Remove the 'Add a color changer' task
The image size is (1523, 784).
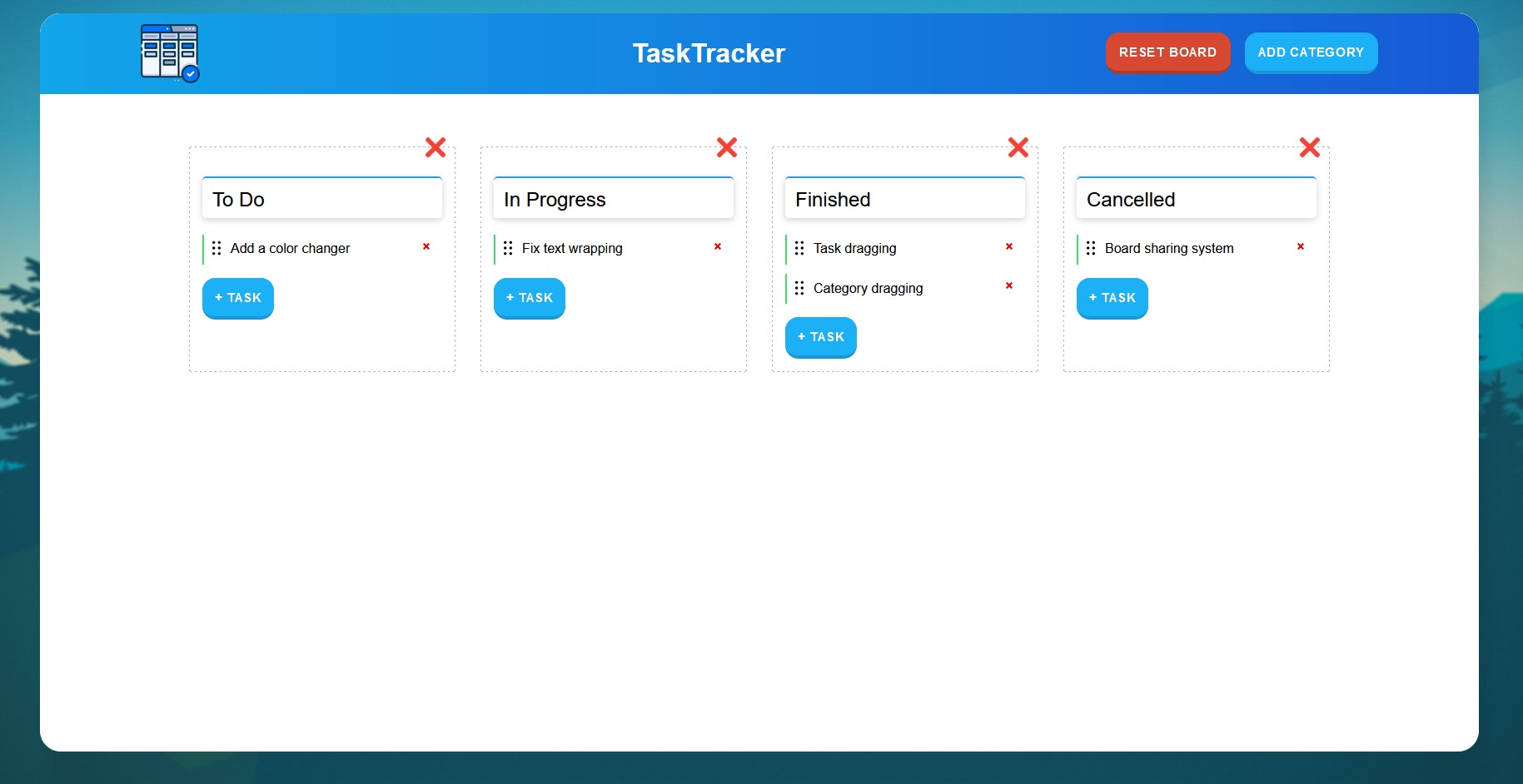pos(426,246)
